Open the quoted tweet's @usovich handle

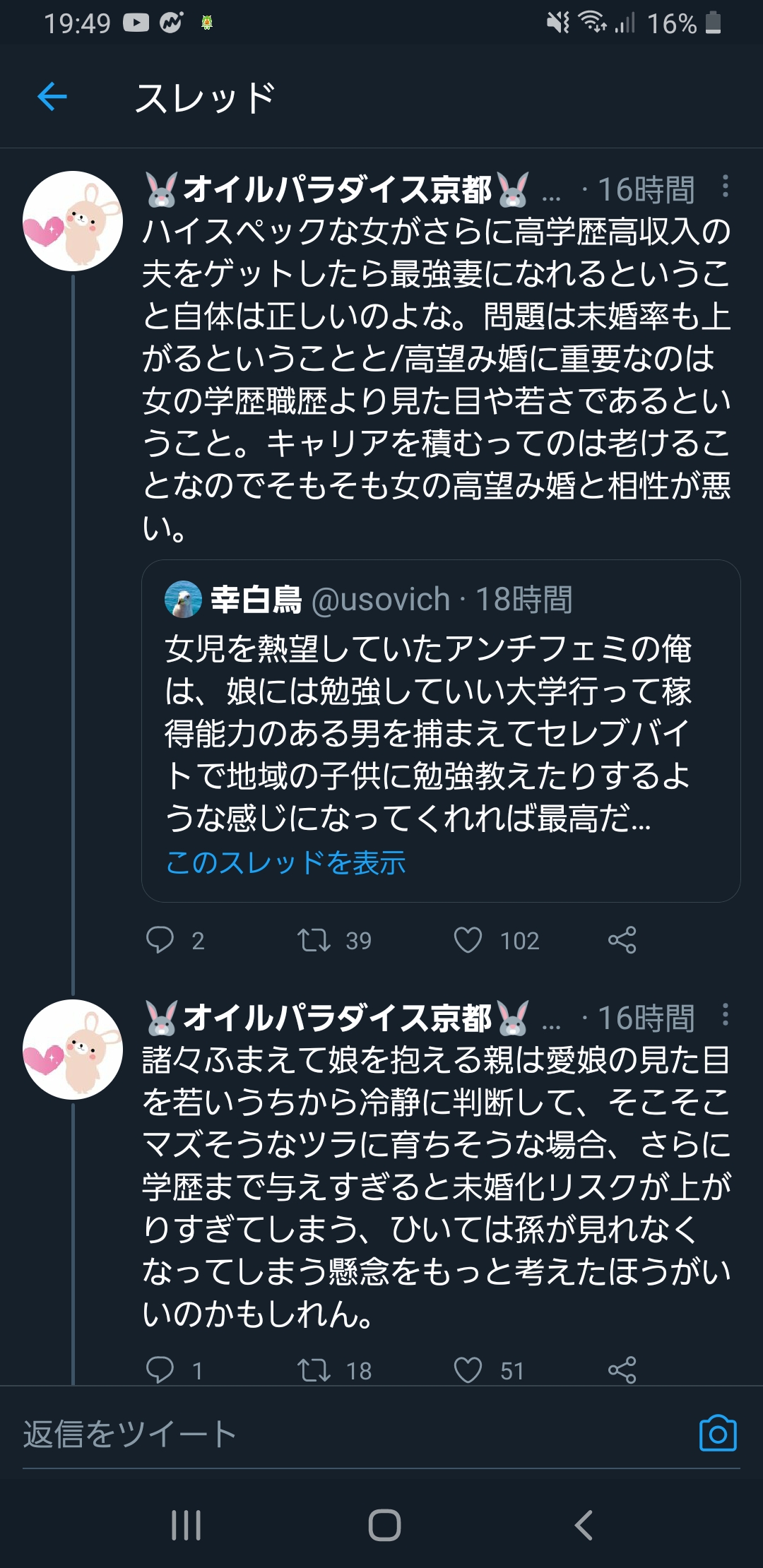coord(380,600)
